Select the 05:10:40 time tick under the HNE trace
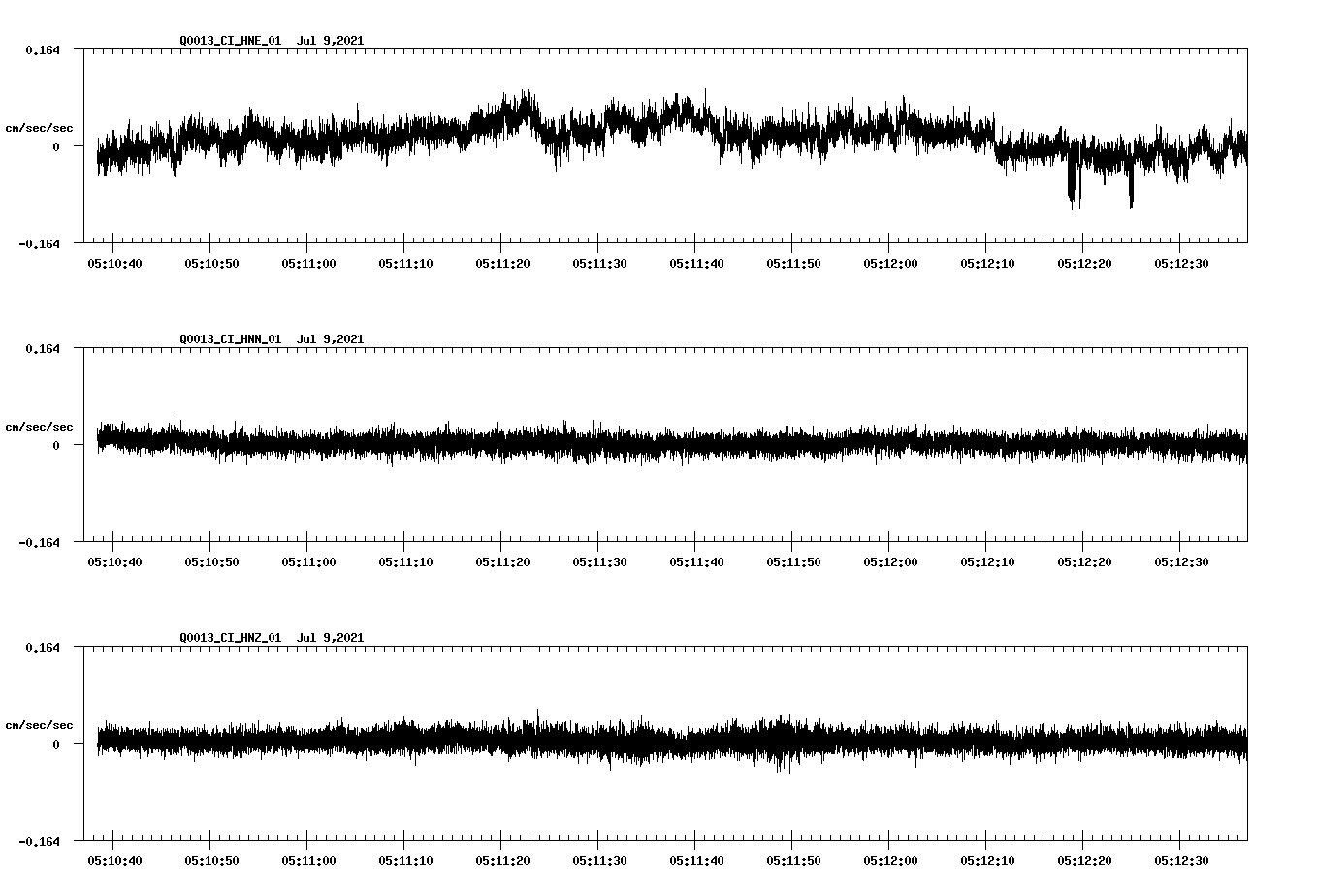Viewport: 1317px width, 896px height. click(x=116, y=262)
